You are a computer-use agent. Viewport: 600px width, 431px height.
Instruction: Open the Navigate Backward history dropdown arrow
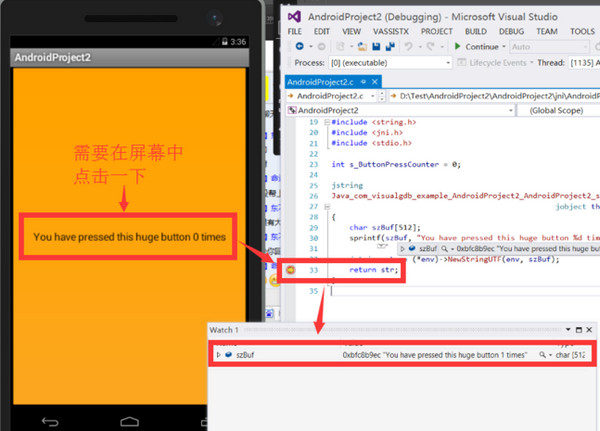pyautogui.click(x=311, y=47)
